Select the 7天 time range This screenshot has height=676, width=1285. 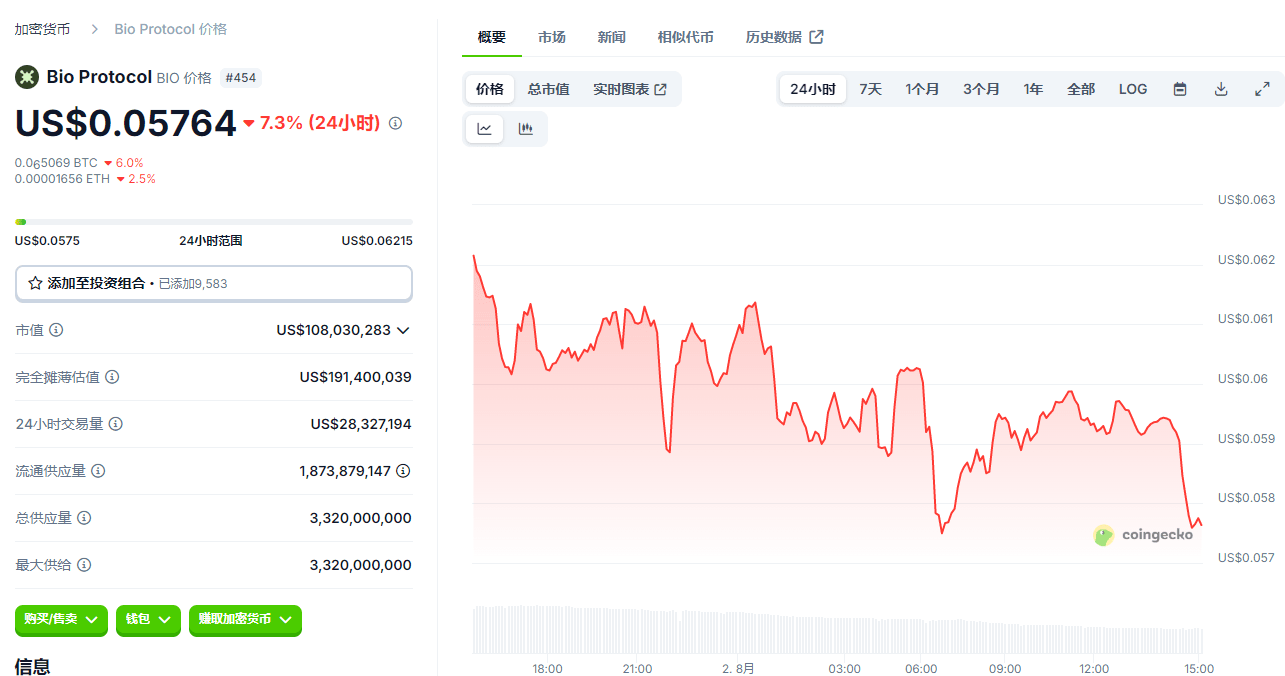click(x=871, y=89)
